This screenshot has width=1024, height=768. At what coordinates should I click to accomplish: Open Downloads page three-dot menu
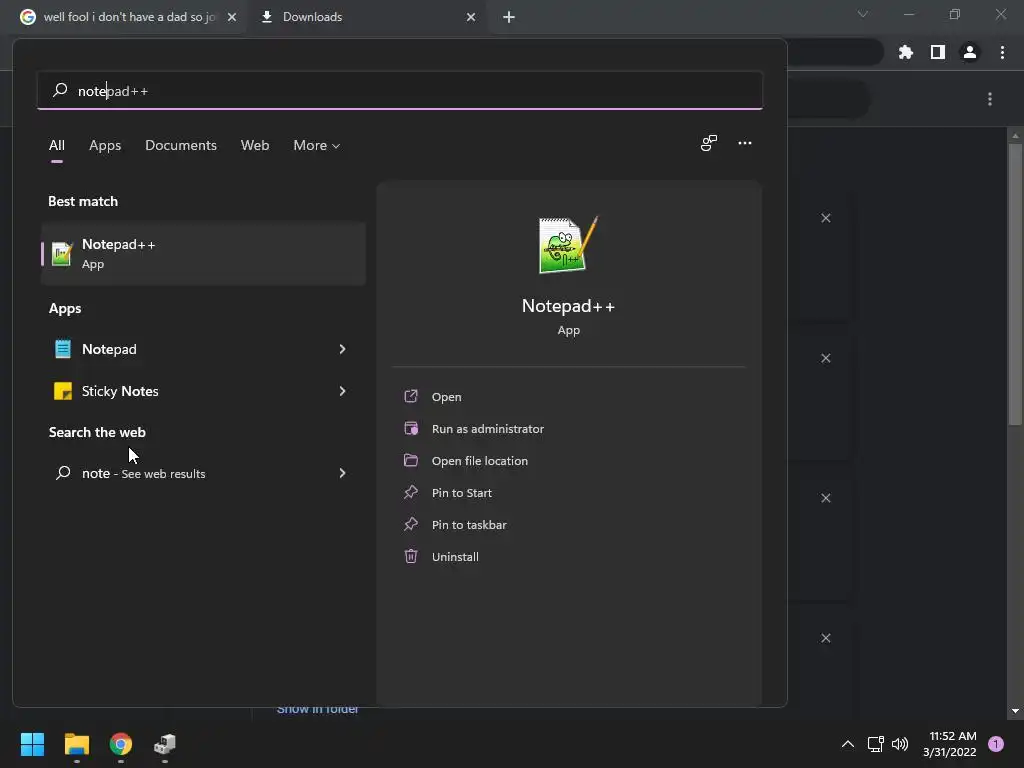(990, 99)
